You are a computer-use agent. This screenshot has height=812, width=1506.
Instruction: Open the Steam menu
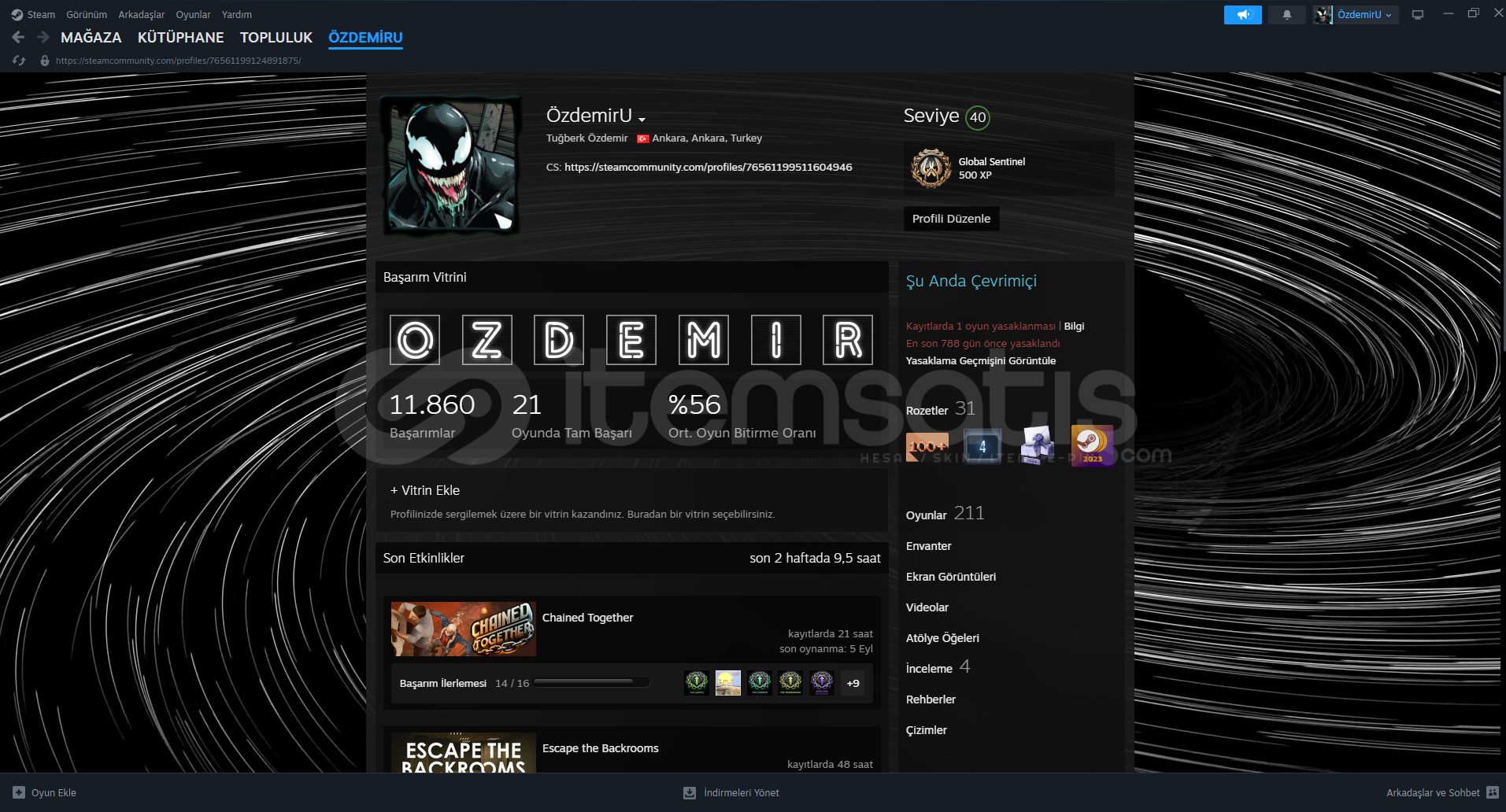41,14
